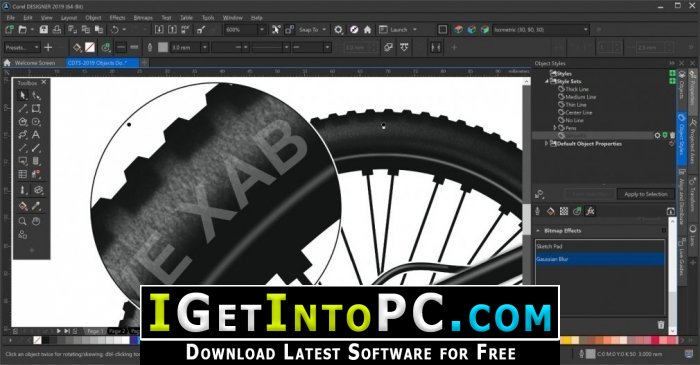Image resolution: width=700 pixels, height=365 pixels.
Task: Open the Window menu
Action: (233, 18)
